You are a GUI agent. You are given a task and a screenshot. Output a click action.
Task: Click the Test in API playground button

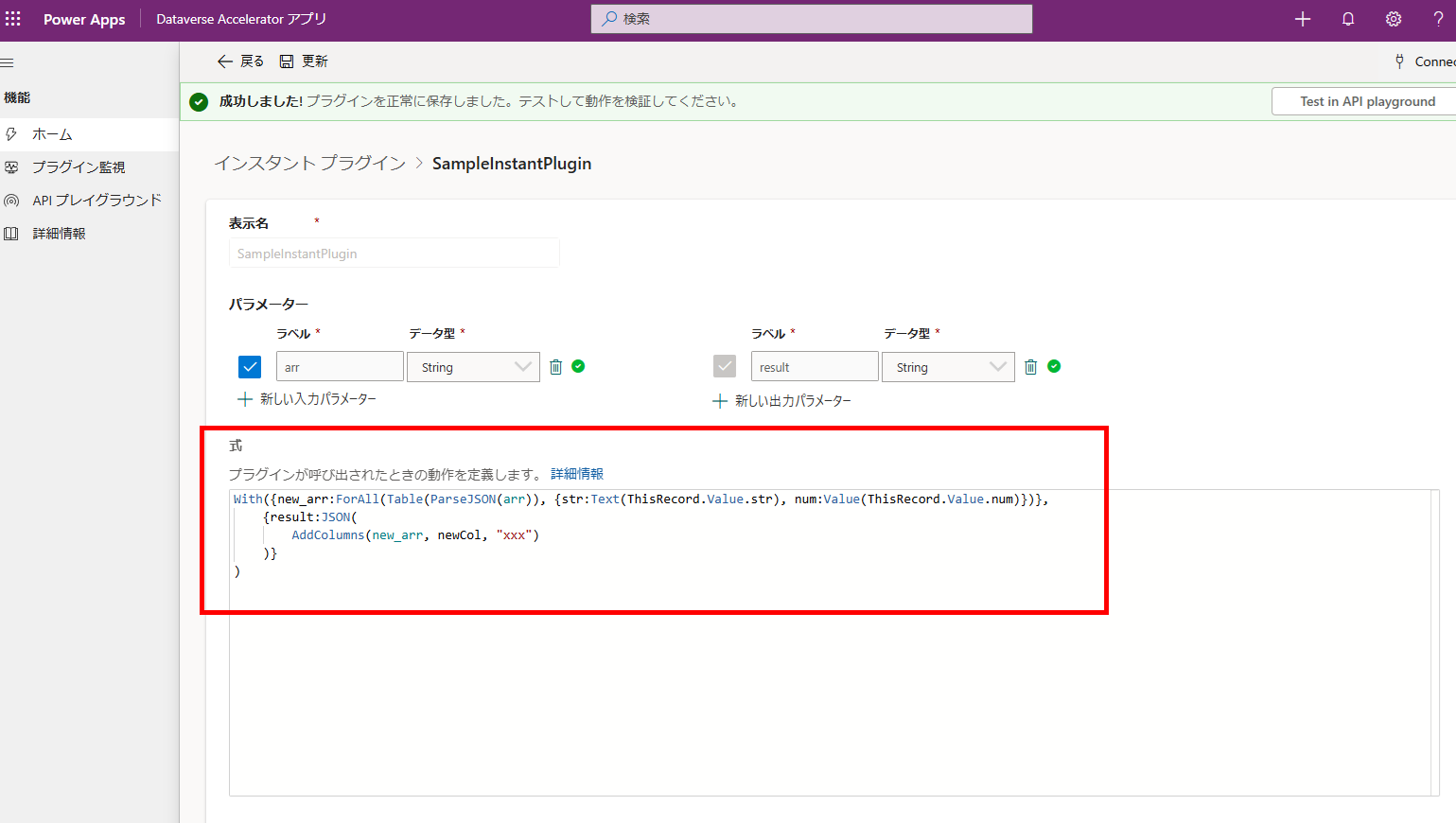click(1366, 101)
